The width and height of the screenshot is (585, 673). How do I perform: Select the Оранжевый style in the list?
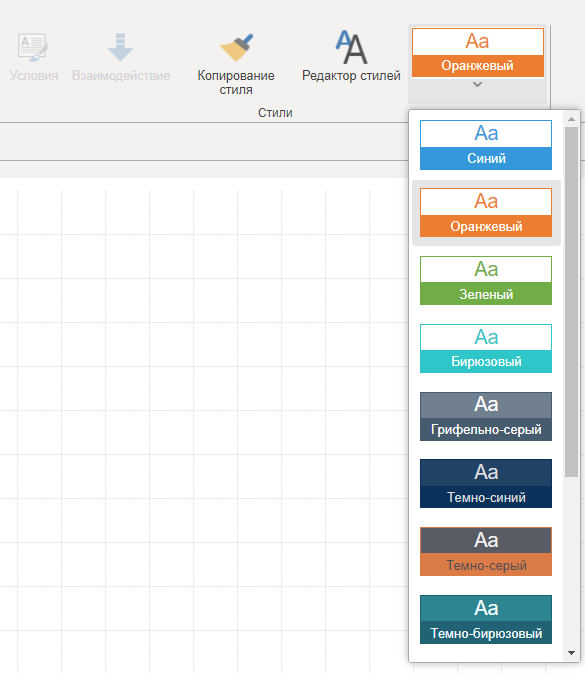click(x=486, y=213)
